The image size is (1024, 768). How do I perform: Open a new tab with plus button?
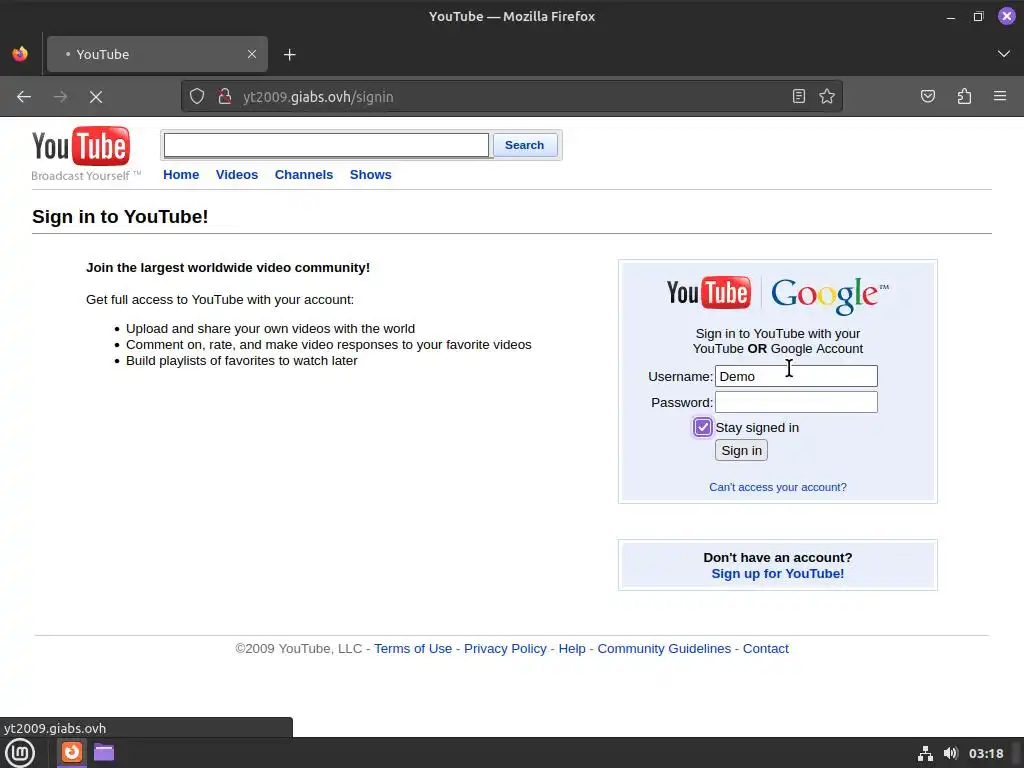290,55
